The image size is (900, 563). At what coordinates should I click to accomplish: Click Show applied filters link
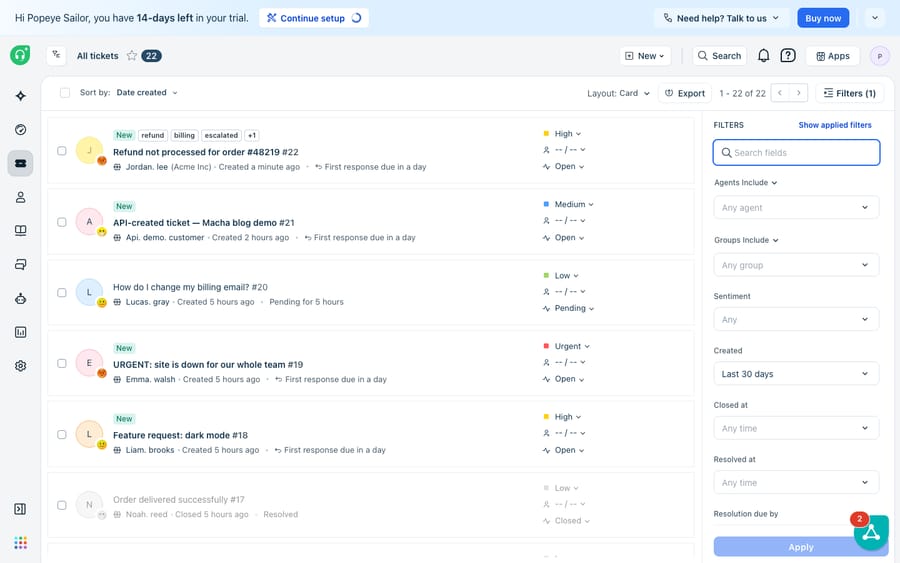(835, 125)
